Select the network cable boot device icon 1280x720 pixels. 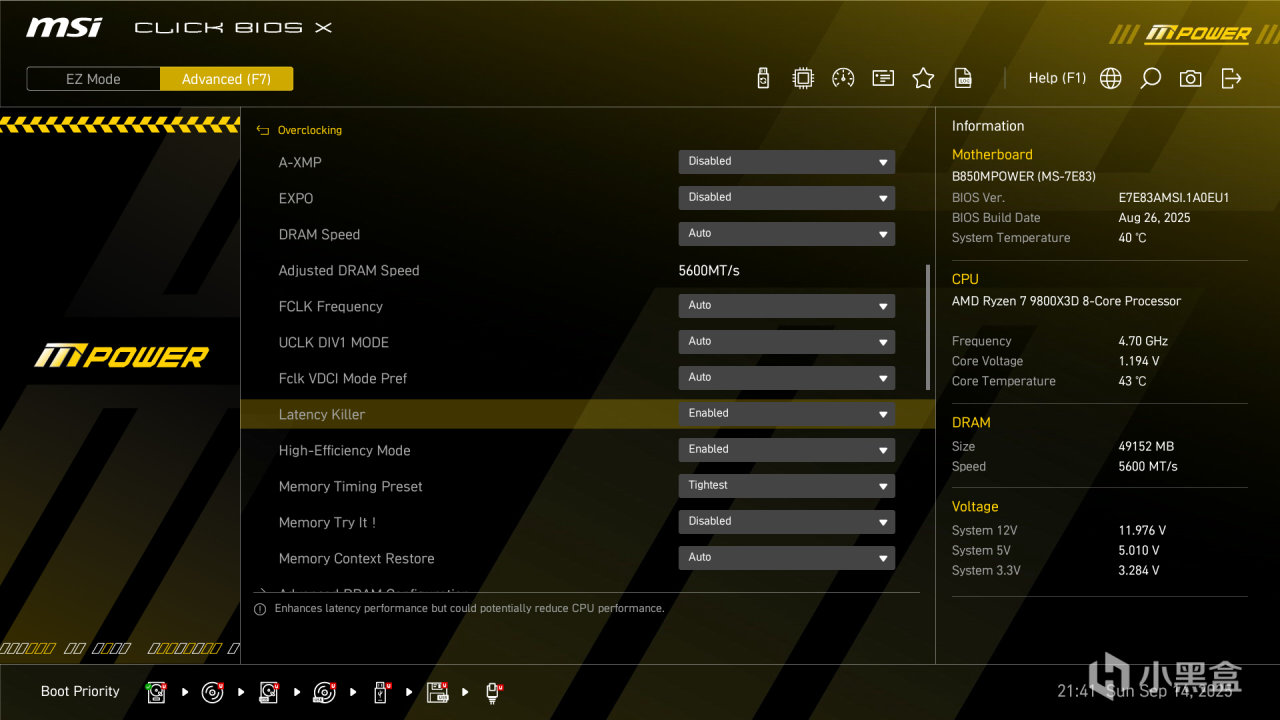[x=493, y=692]
